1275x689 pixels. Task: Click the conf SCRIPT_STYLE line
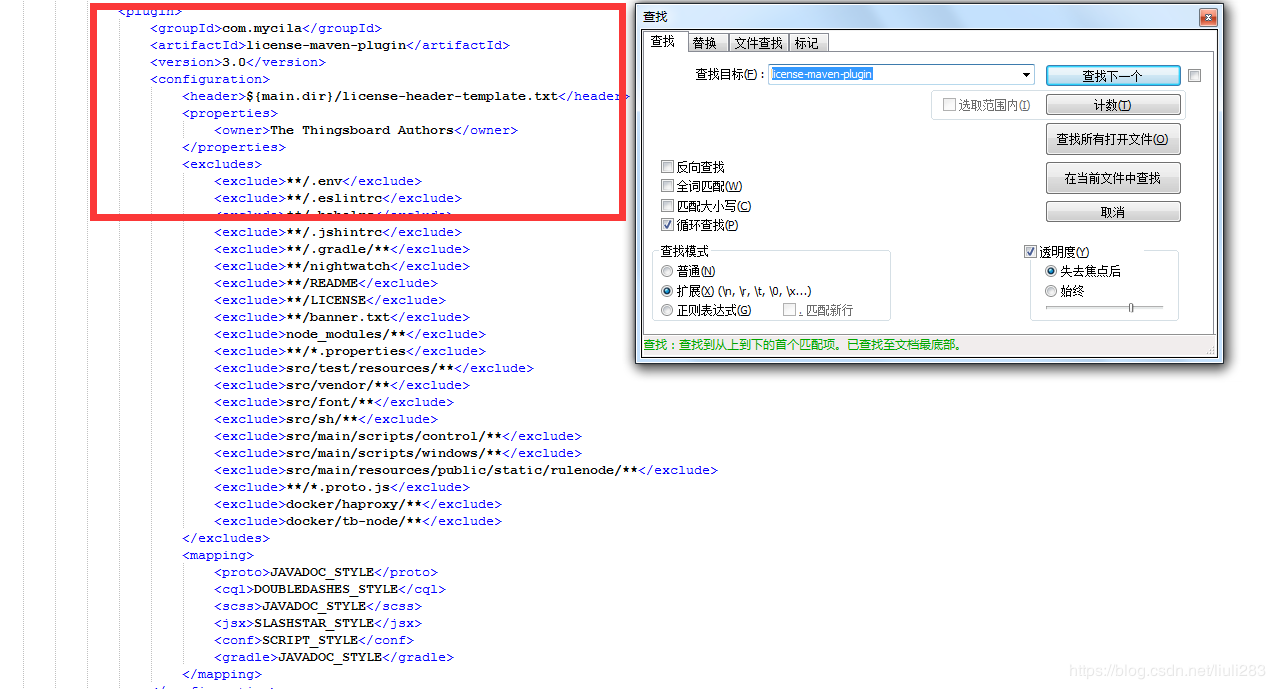point(314,640)
